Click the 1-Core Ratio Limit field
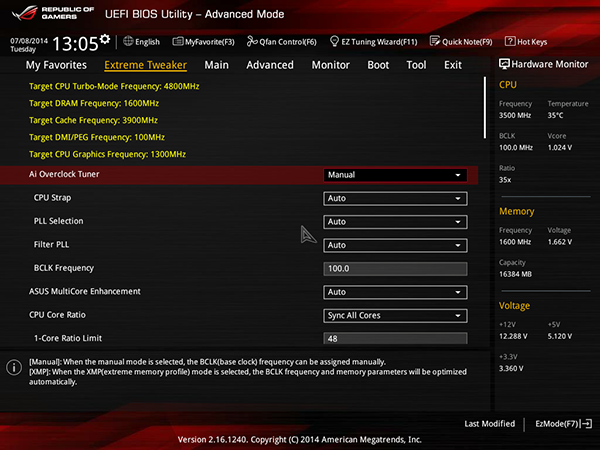 (395, 338)
